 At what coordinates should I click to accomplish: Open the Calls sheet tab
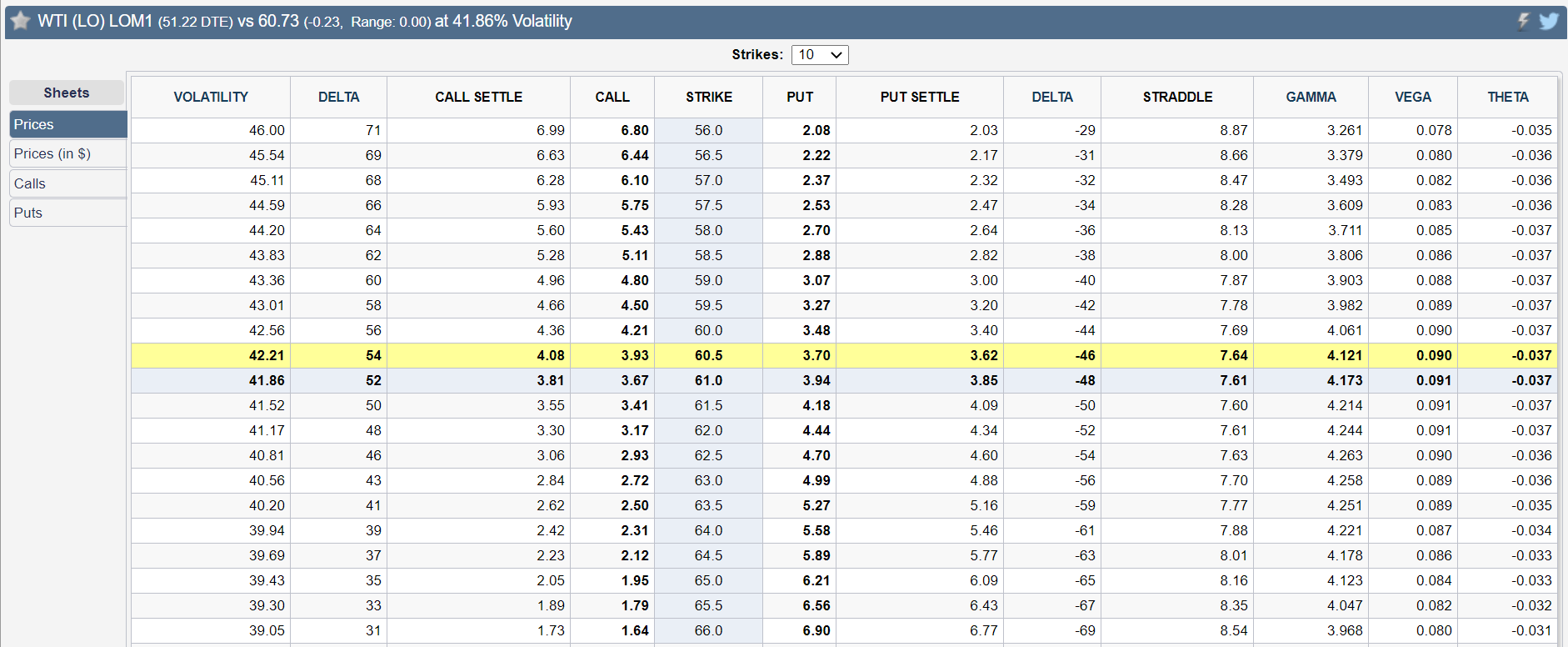(x=68, y=183)
